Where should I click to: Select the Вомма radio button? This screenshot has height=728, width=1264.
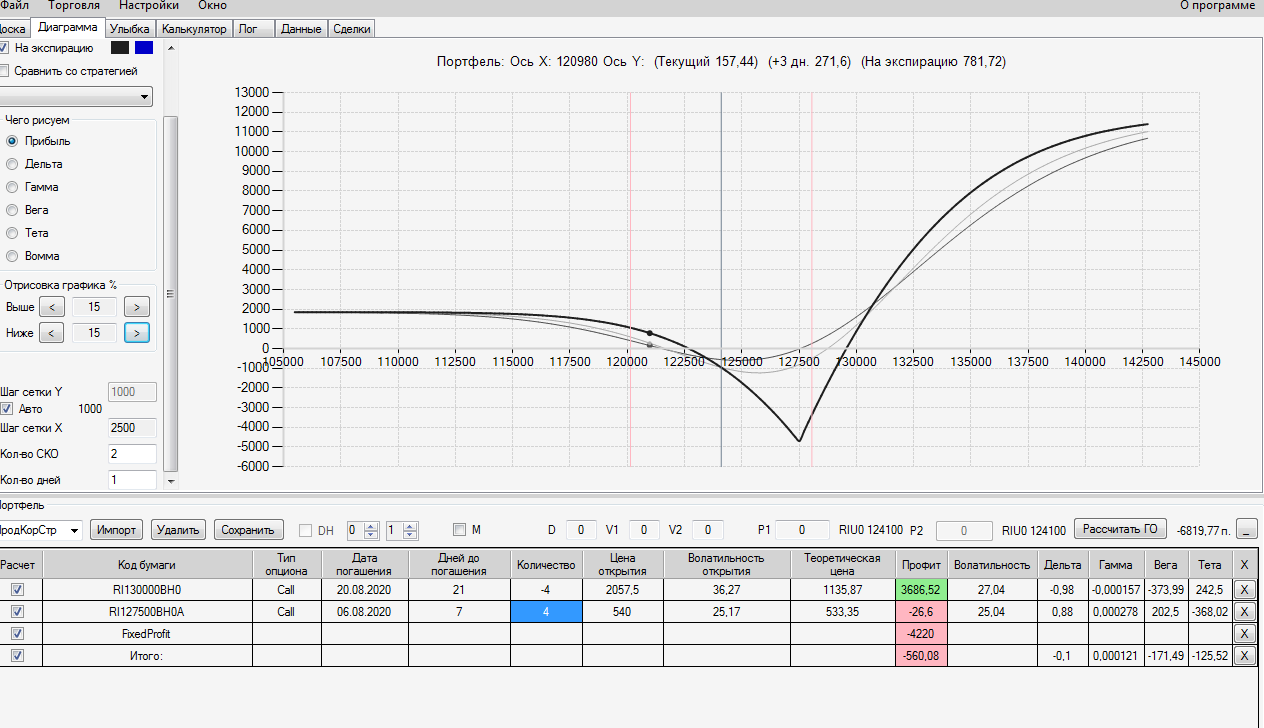12,256
